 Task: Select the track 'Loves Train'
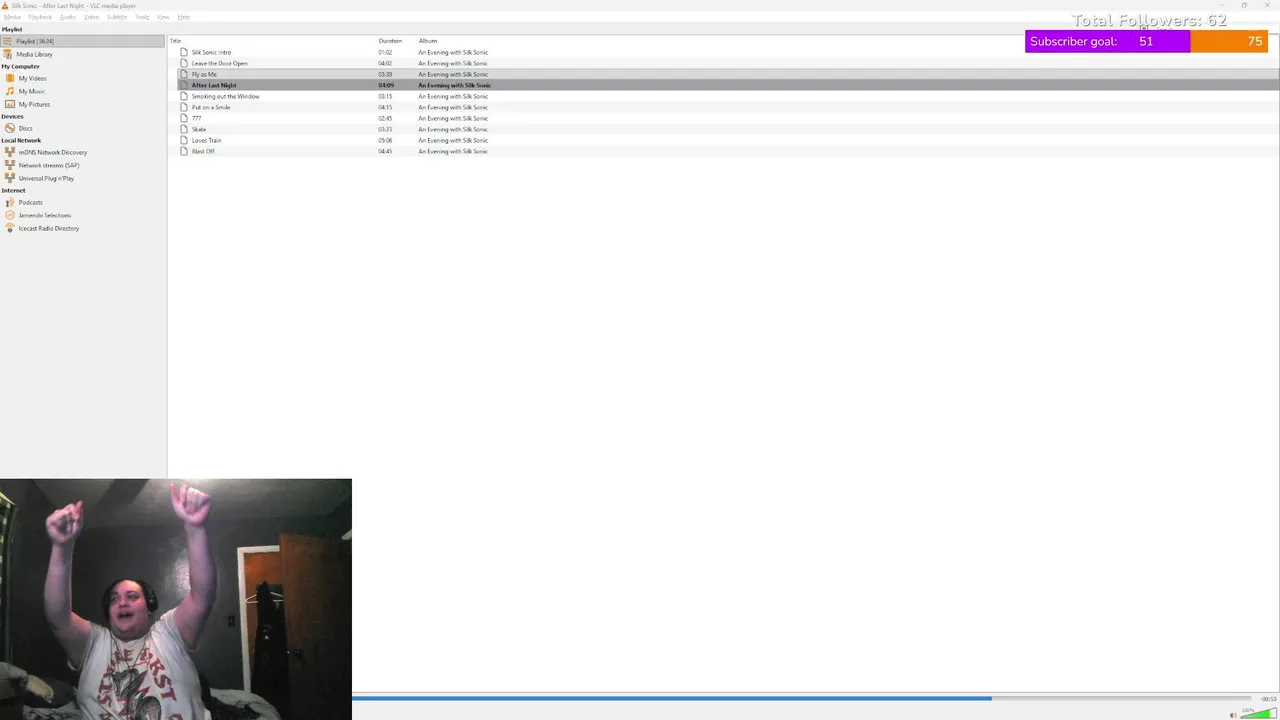pos(207,140)
